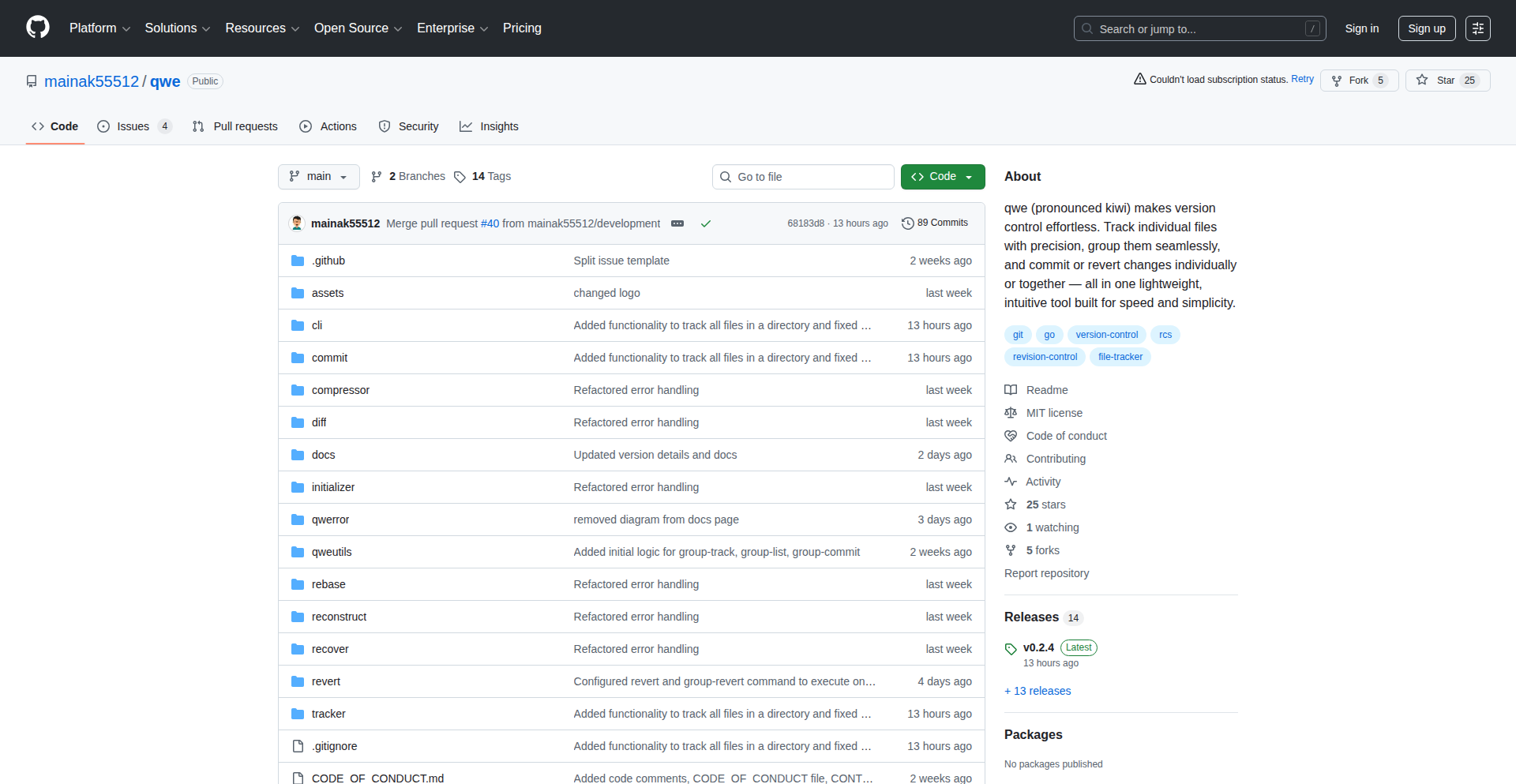The width and height of the screenshot is (1516, 784).
Task: Click the eye icon next to 1 watching
Action: pos(1011,527)
